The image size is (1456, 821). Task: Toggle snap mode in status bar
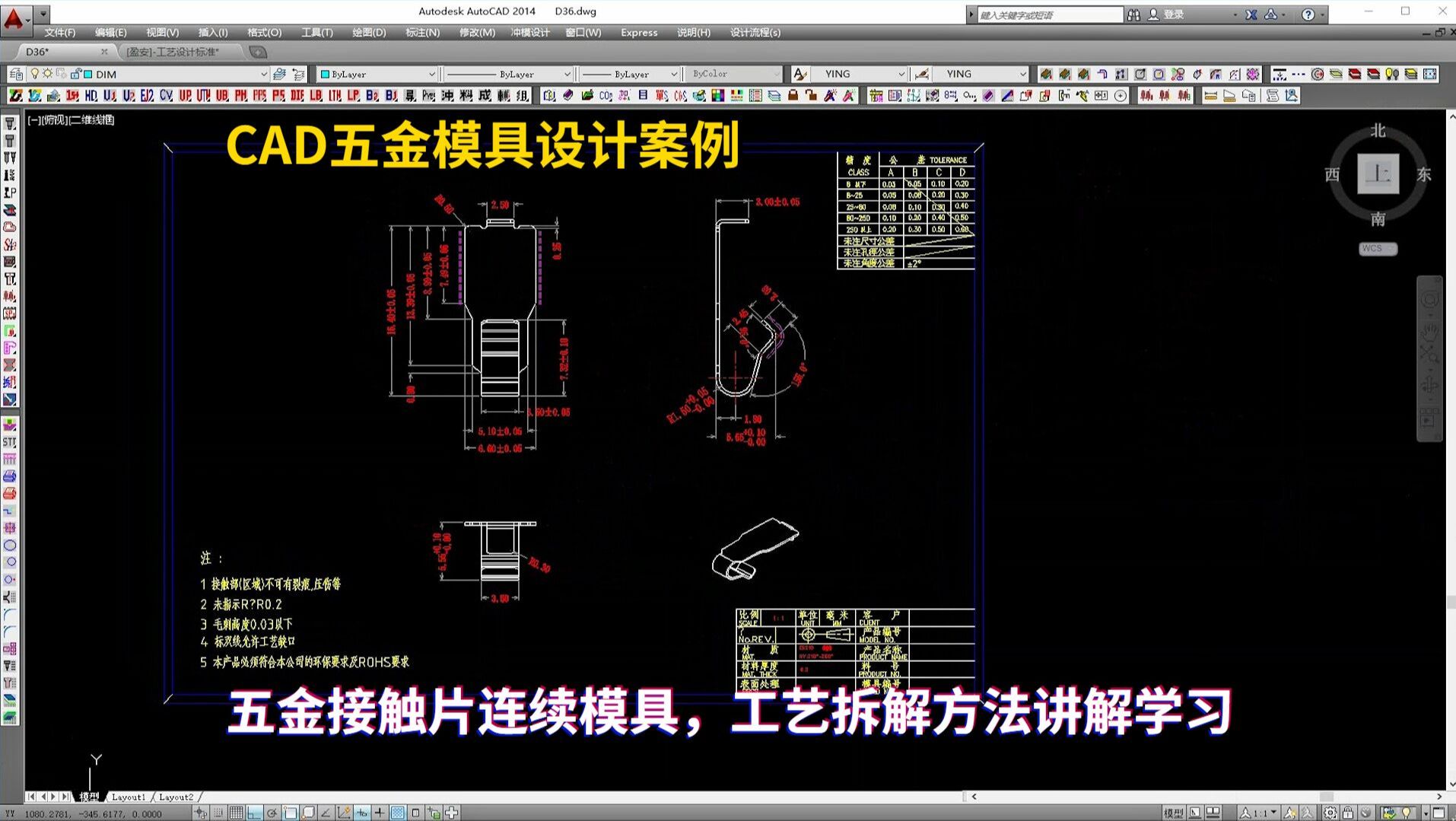pos(218,813)
